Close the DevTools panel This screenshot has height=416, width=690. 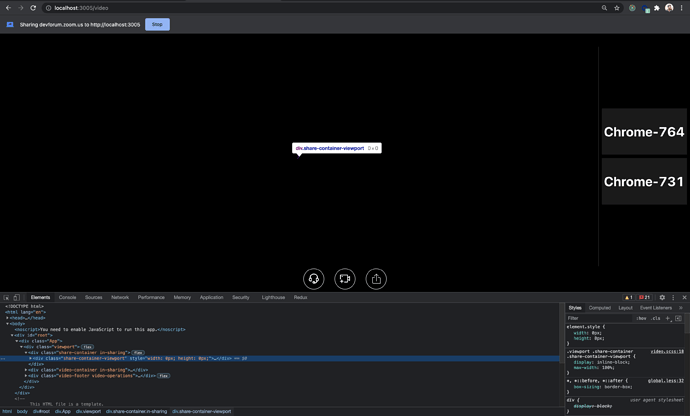pos(684,298)
